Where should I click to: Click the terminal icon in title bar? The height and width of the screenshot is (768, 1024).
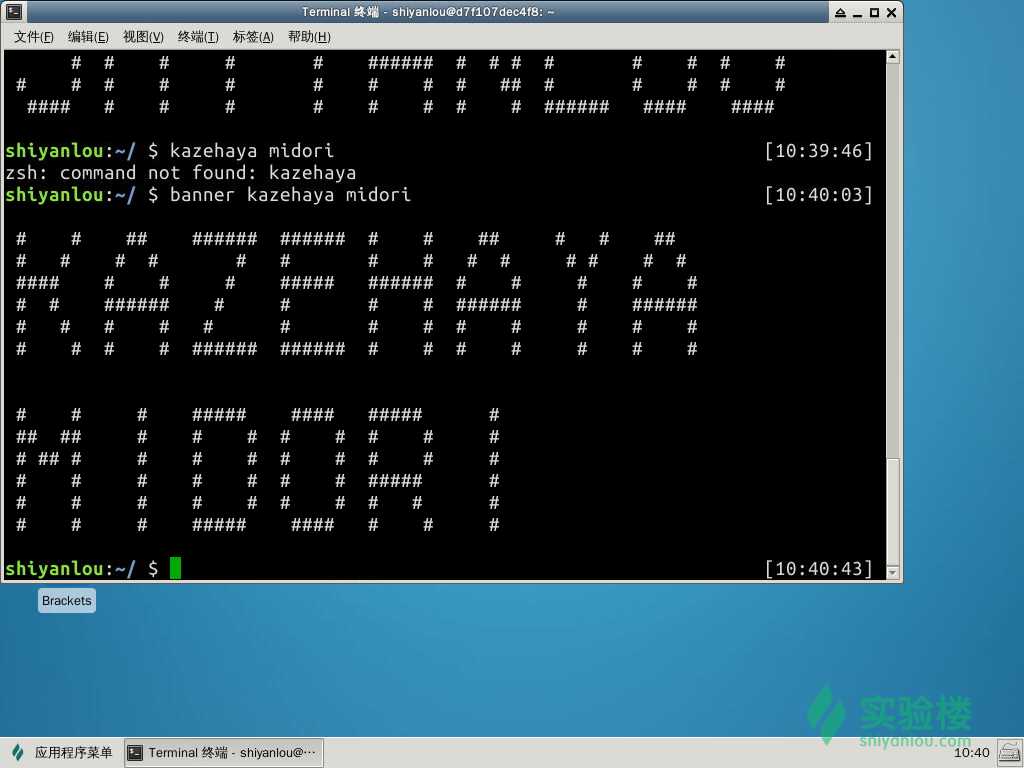tap(14, 12)
